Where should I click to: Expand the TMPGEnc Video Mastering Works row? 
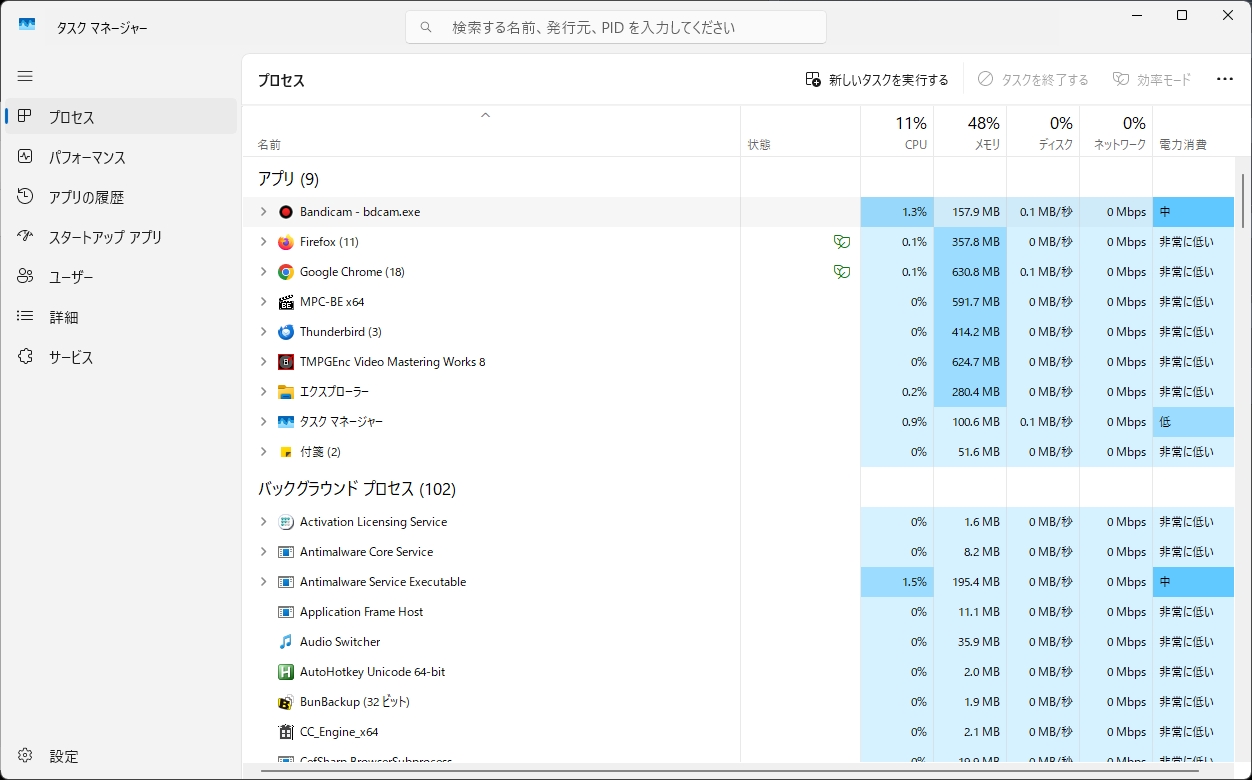point(263,362)
